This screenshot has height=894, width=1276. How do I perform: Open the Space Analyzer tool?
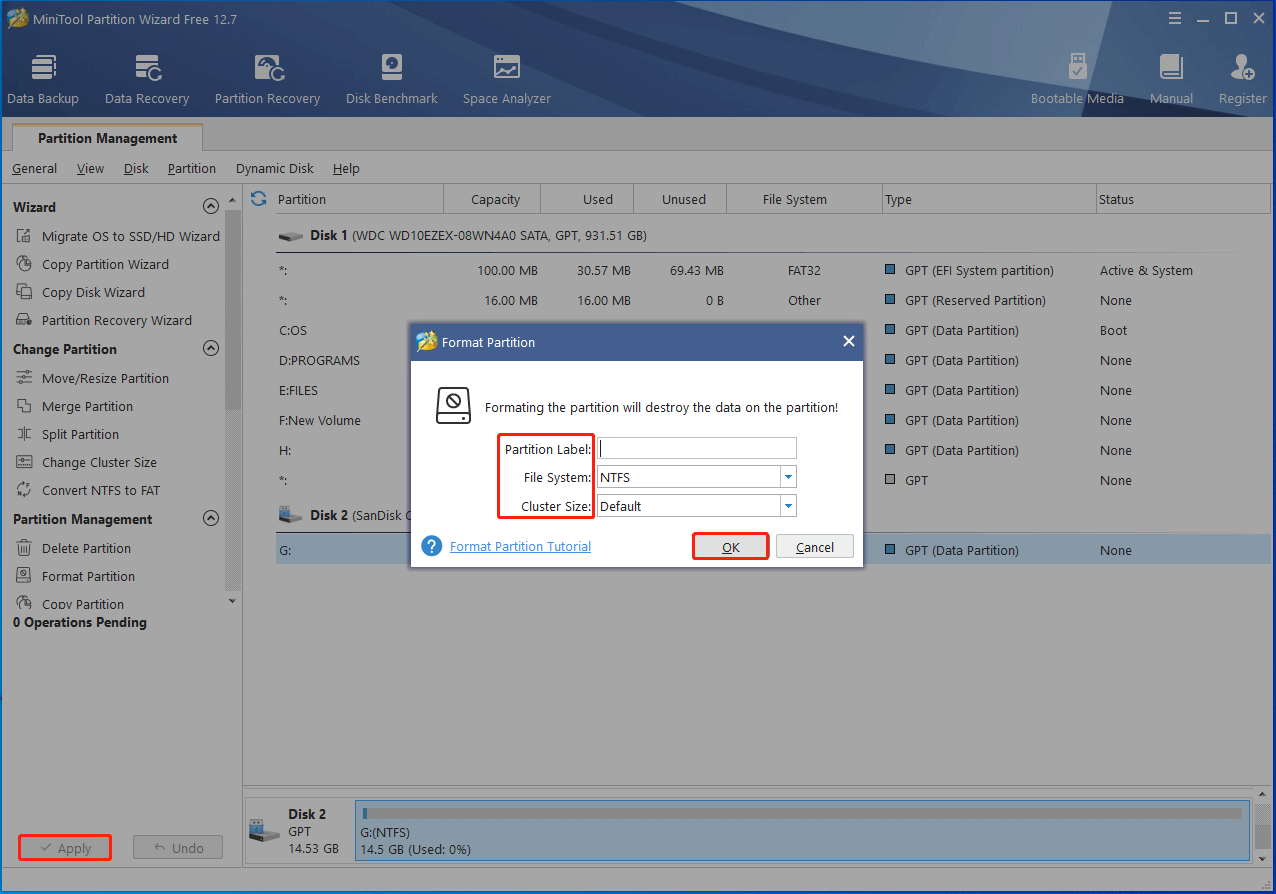tap(507, 80)
